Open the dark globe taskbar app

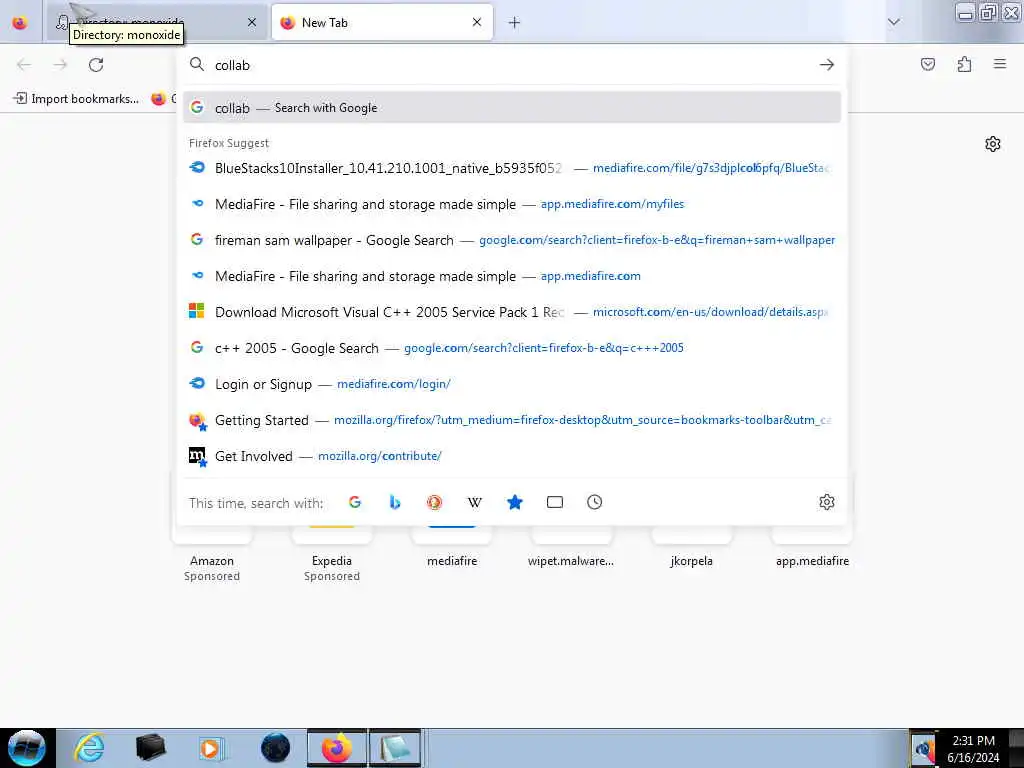tap(275, 748)
